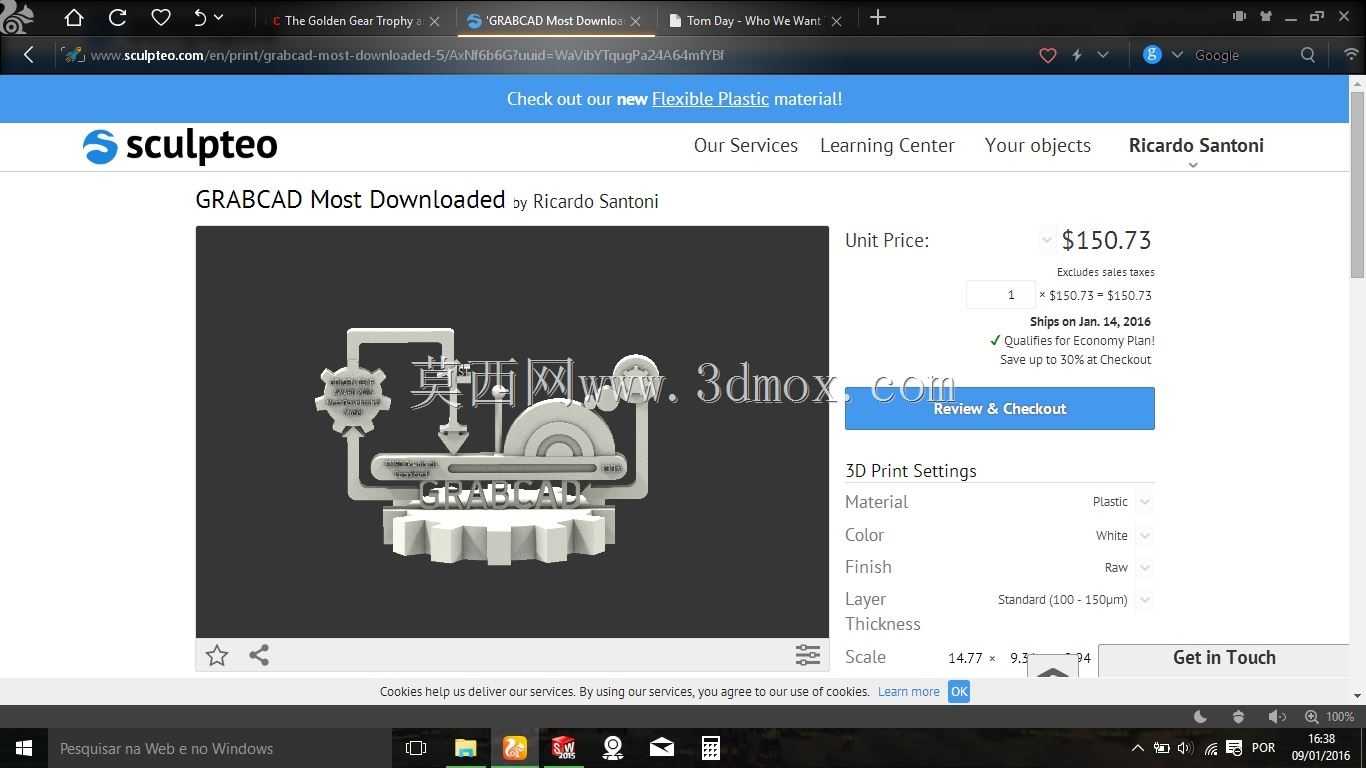Click the scroll-to-top chevron button
1366x768 pixels.
(x=1053, y=668)
